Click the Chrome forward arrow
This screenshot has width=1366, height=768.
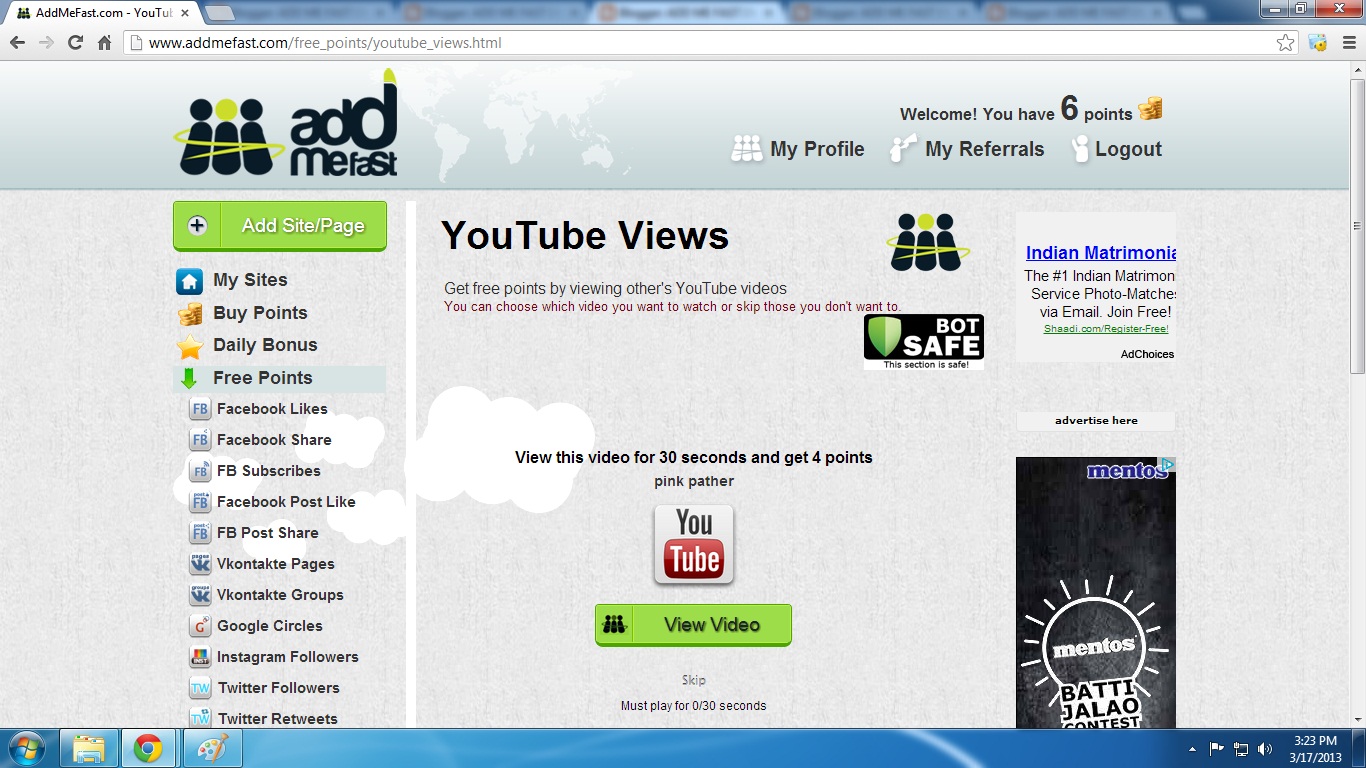click(46, 43)
